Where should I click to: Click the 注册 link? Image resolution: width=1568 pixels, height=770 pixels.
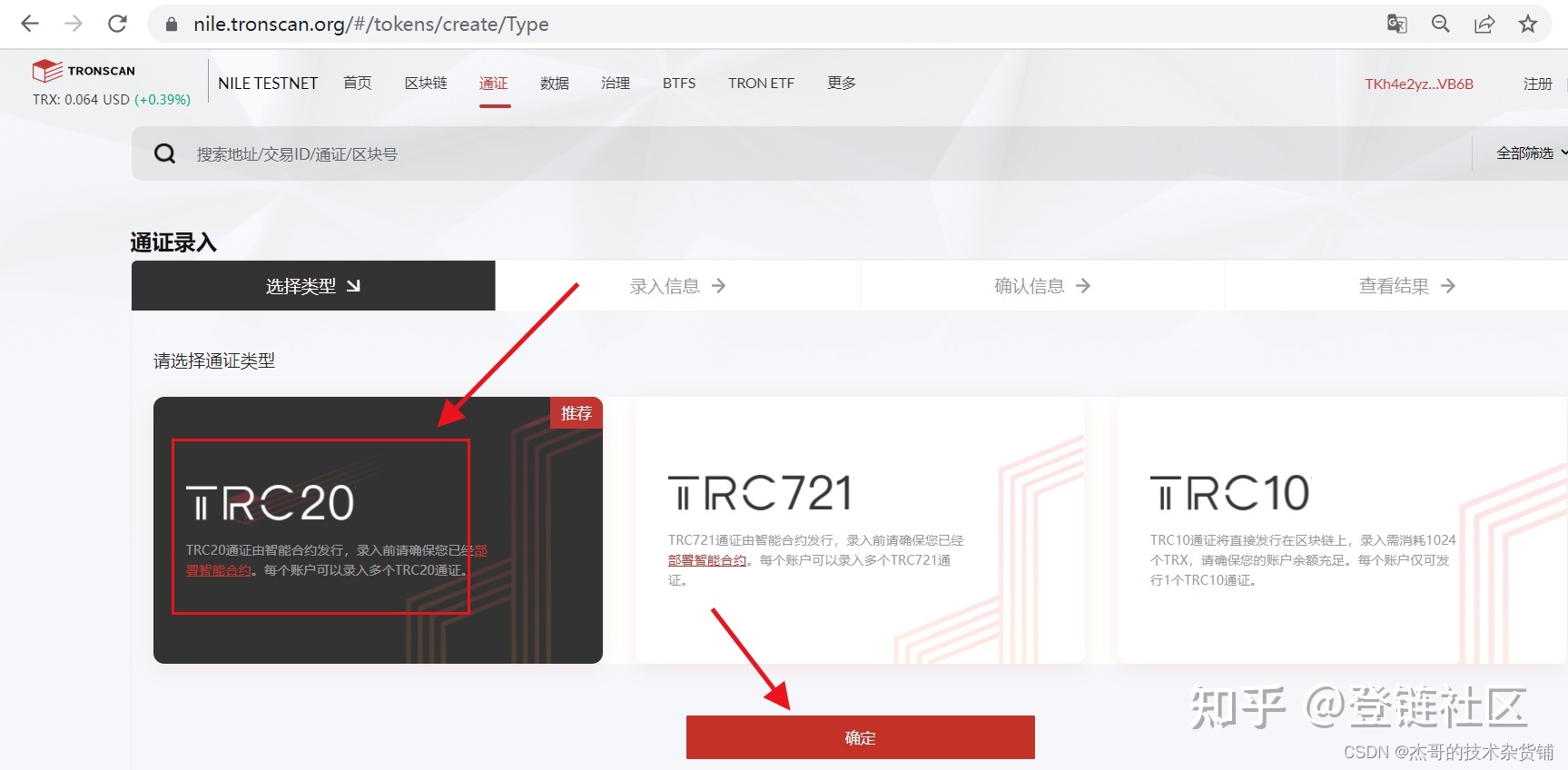point(1538,84)
